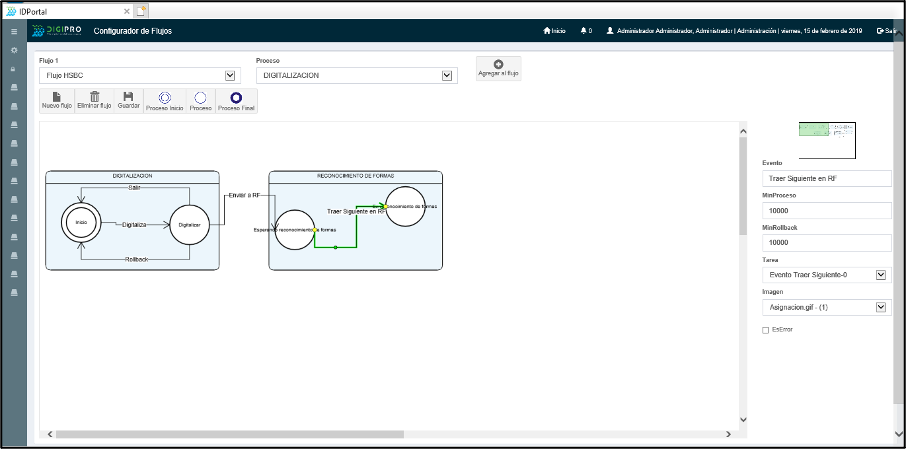The height and width of the screenshot is (450, 906).
Task: Select the Proceso Final node tool
Action: point(236,100)
